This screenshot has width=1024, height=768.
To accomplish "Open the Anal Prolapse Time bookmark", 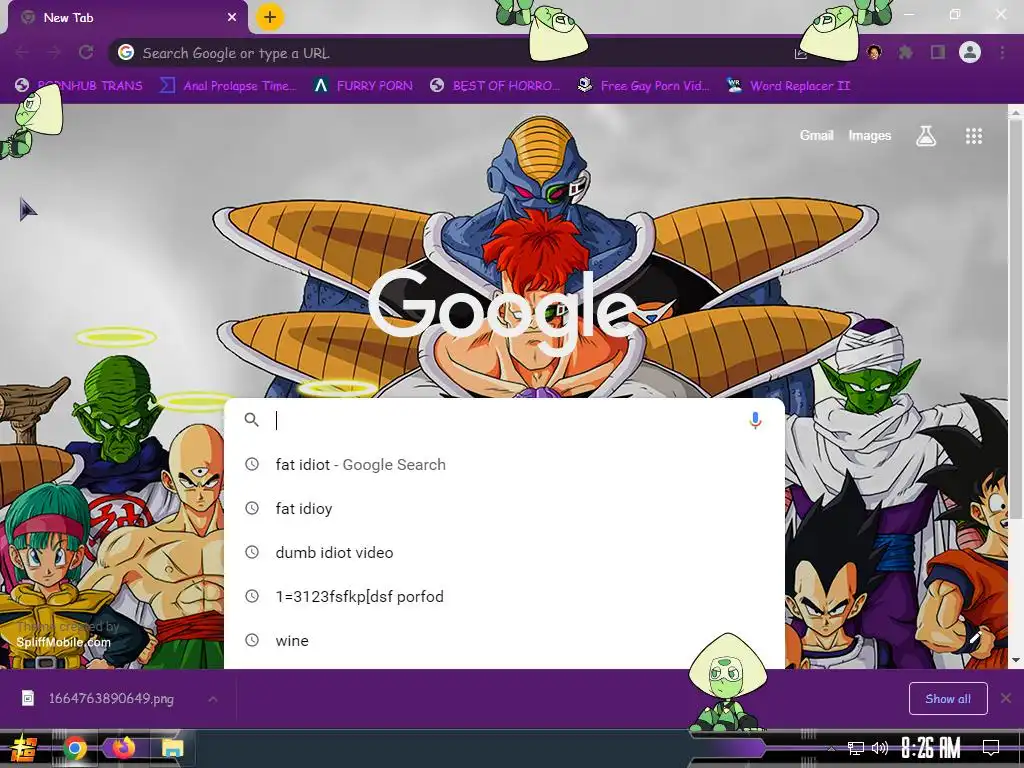I will (x=228, y=86).
